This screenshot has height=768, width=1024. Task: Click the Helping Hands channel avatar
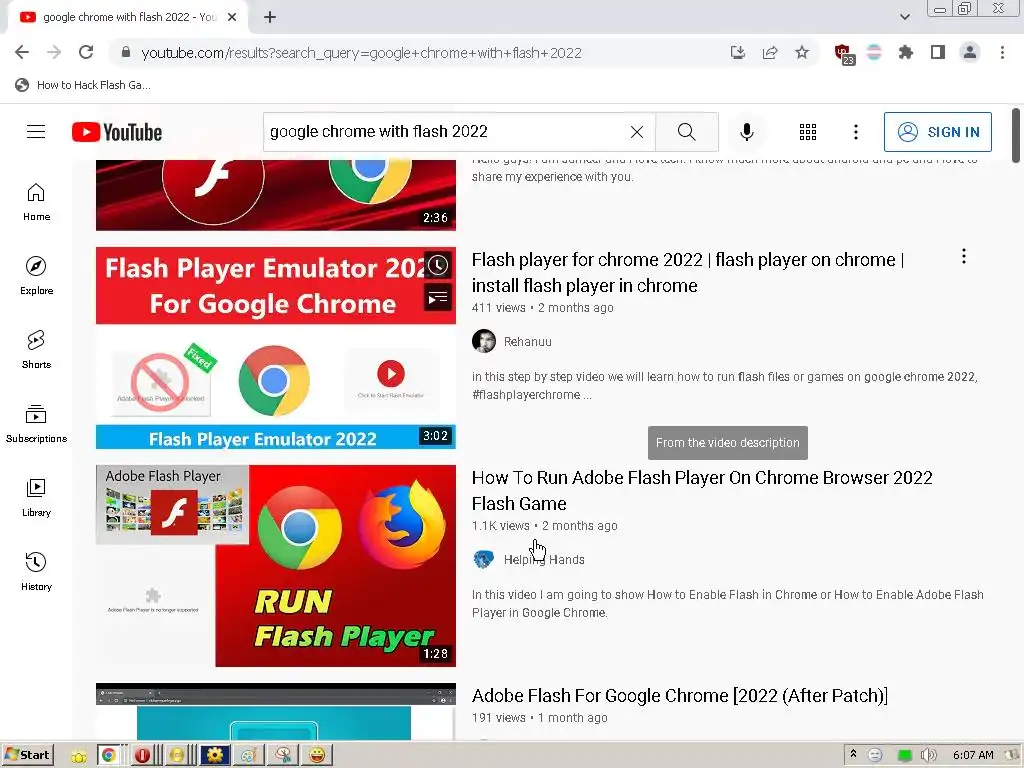pyautogui.click(x=484, y=560)
